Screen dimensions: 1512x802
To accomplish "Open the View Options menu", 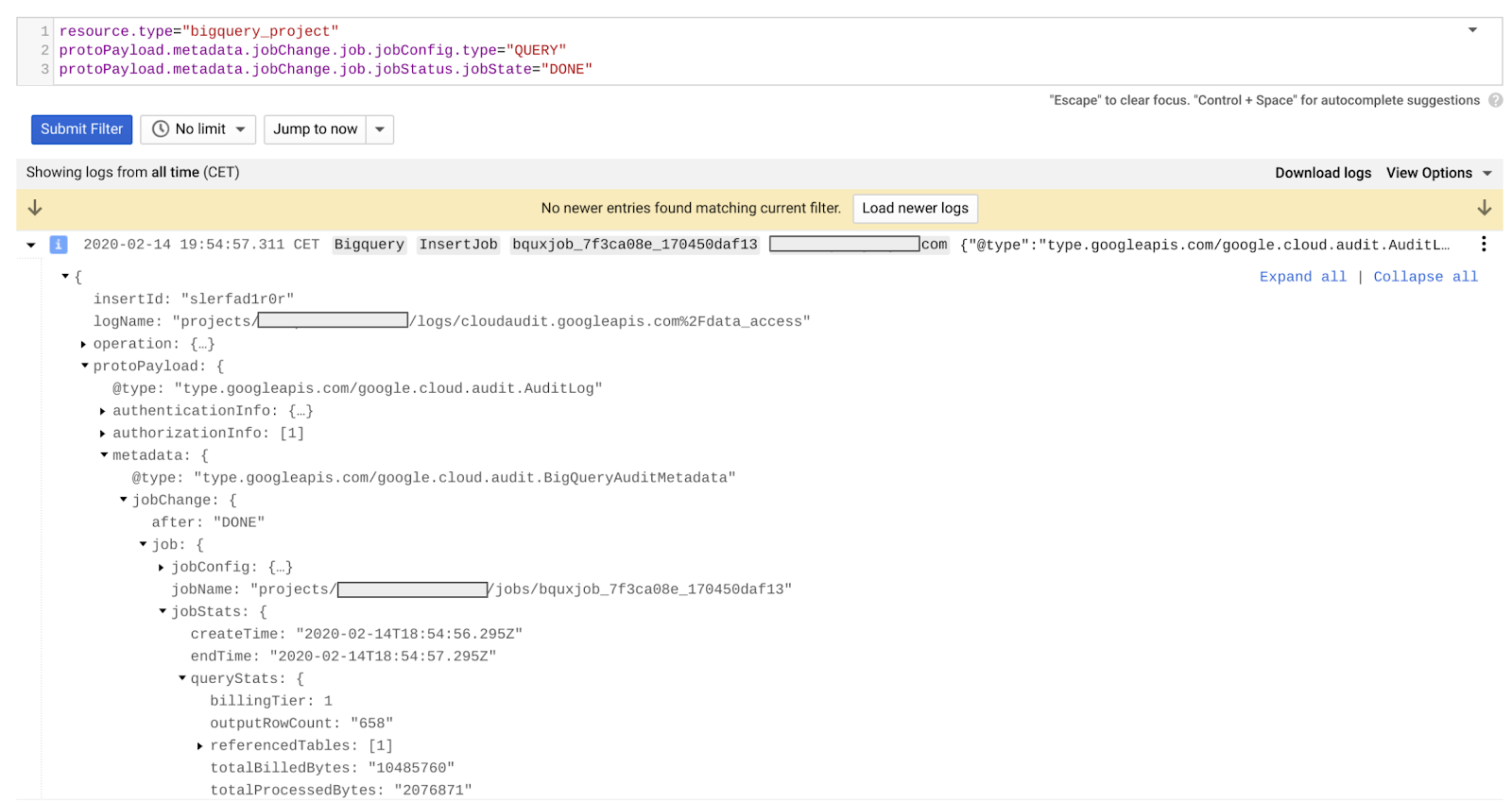I will 1438,173.
